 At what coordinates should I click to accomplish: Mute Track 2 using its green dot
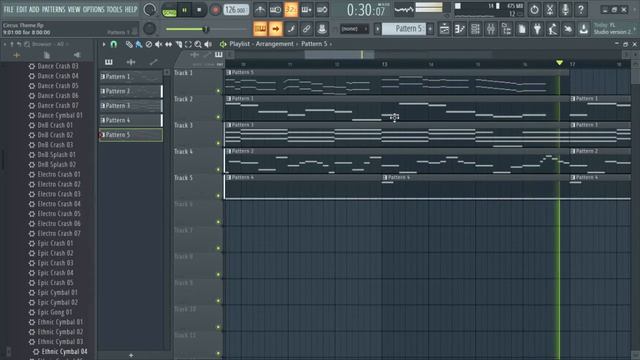[218, 117]
